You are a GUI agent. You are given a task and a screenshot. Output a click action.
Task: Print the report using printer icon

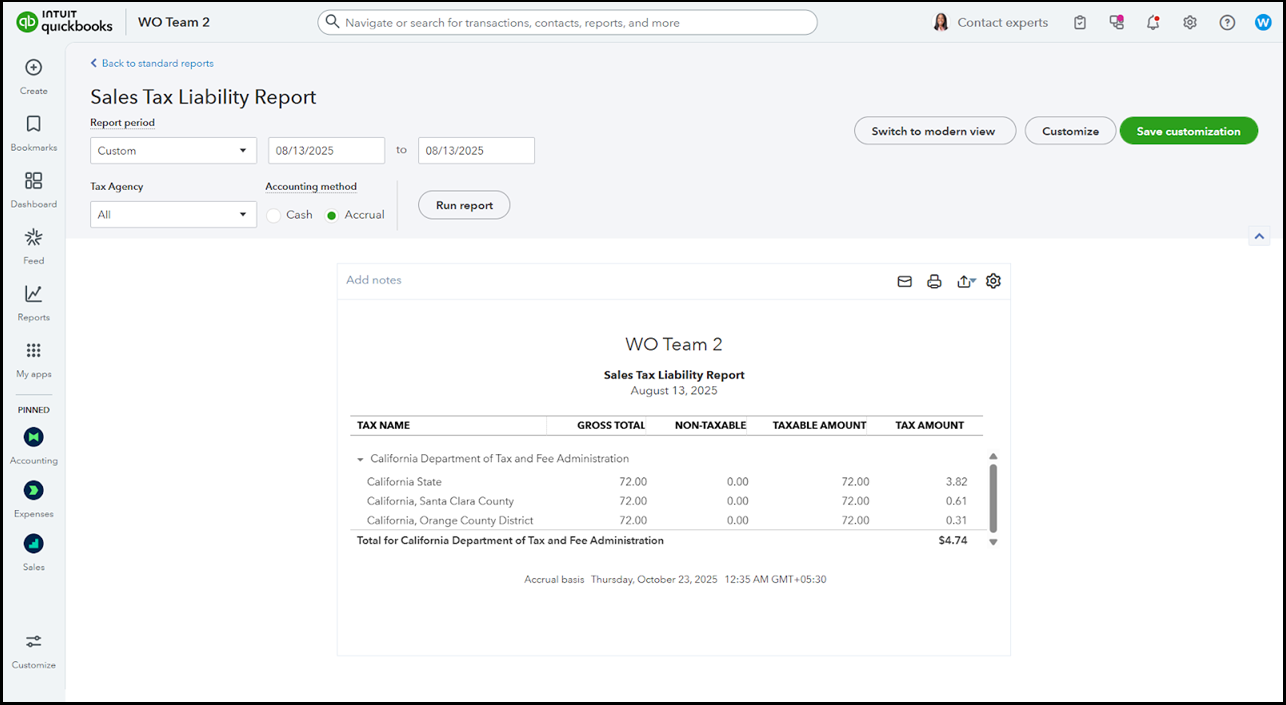pyautogui.click(x=934, y=282)
